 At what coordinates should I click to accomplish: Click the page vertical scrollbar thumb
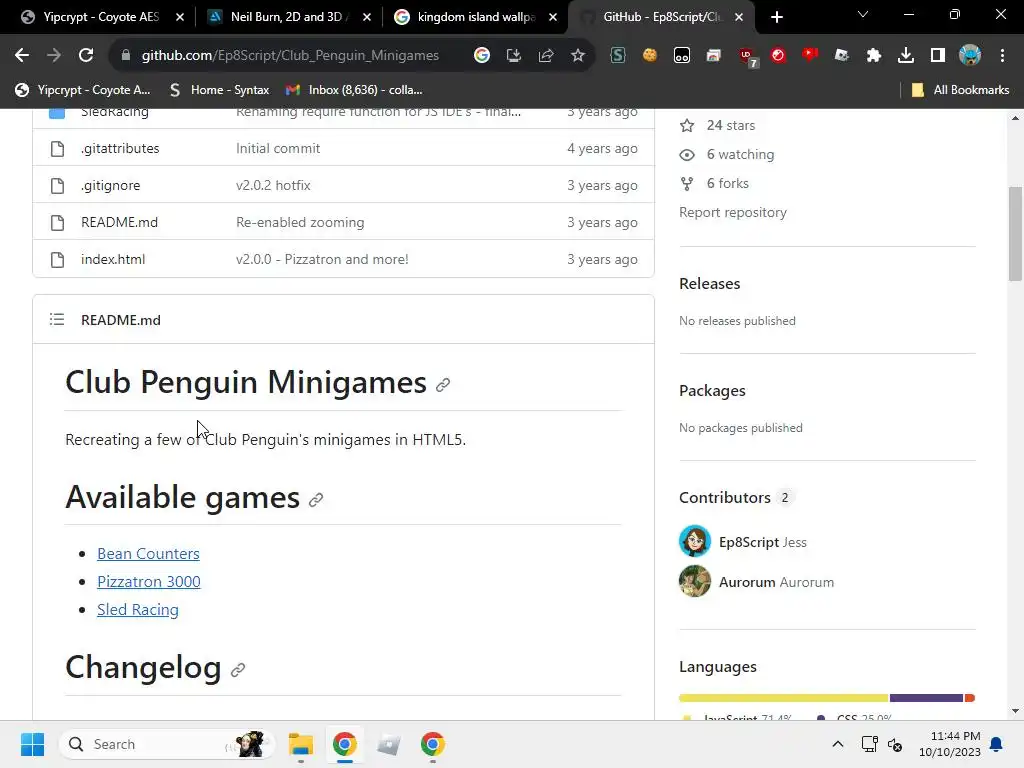[x=1015, y=234]
